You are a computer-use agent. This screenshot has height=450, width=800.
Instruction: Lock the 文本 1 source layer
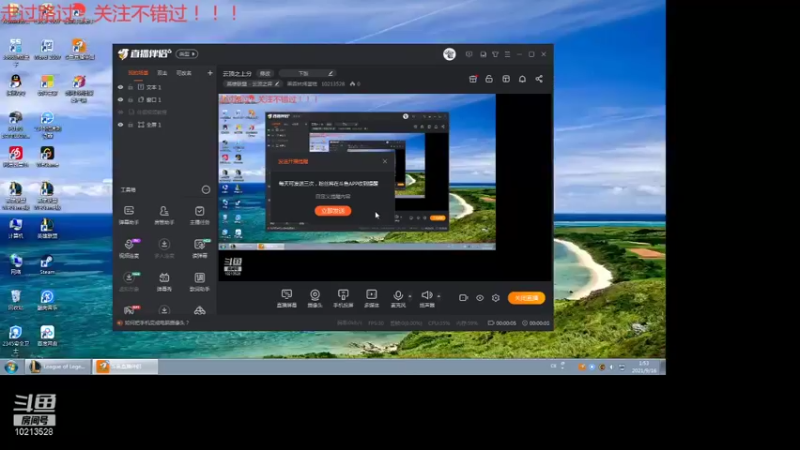pyautogui.click(x=131, y=87)
